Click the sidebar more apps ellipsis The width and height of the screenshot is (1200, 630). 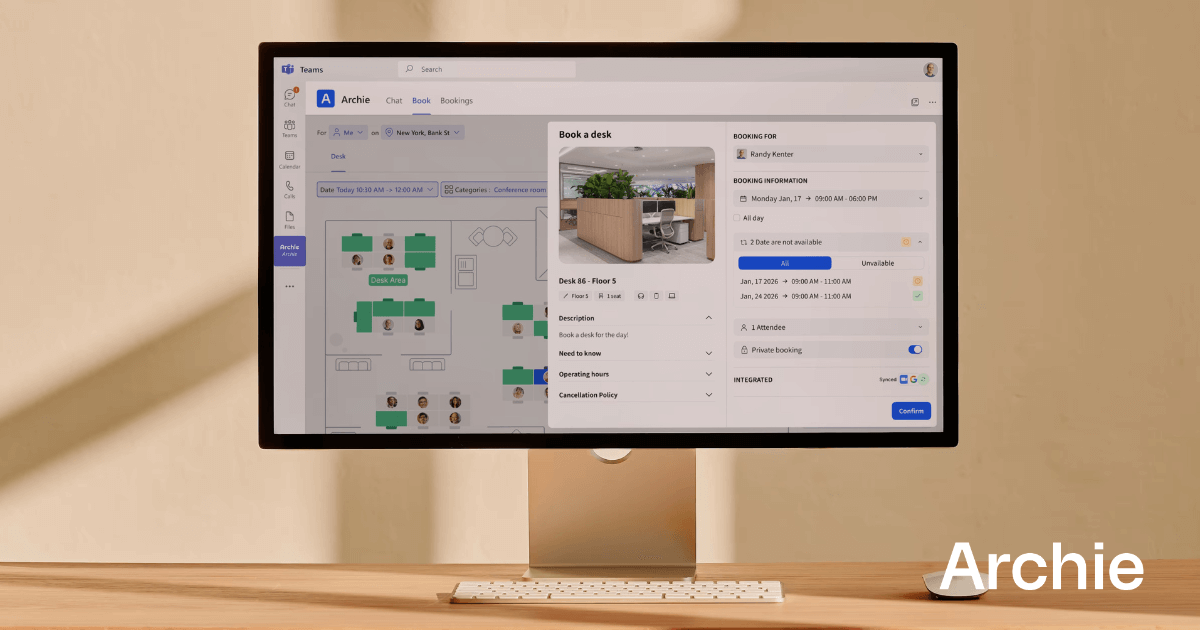click(290, 286)
